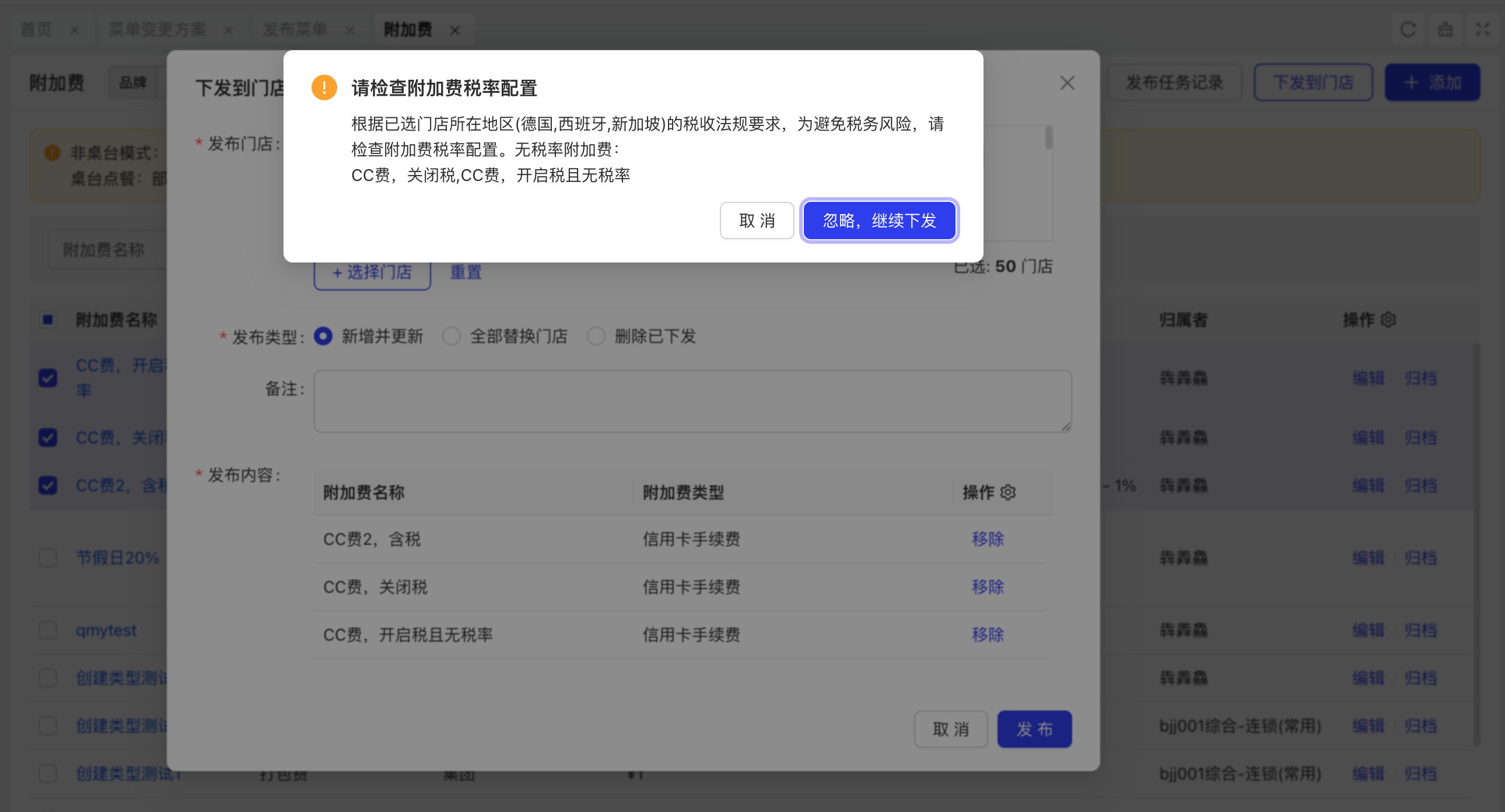
Task: Click into the 备注 text area
Action: pyautogui.click(x=692, y=401)
